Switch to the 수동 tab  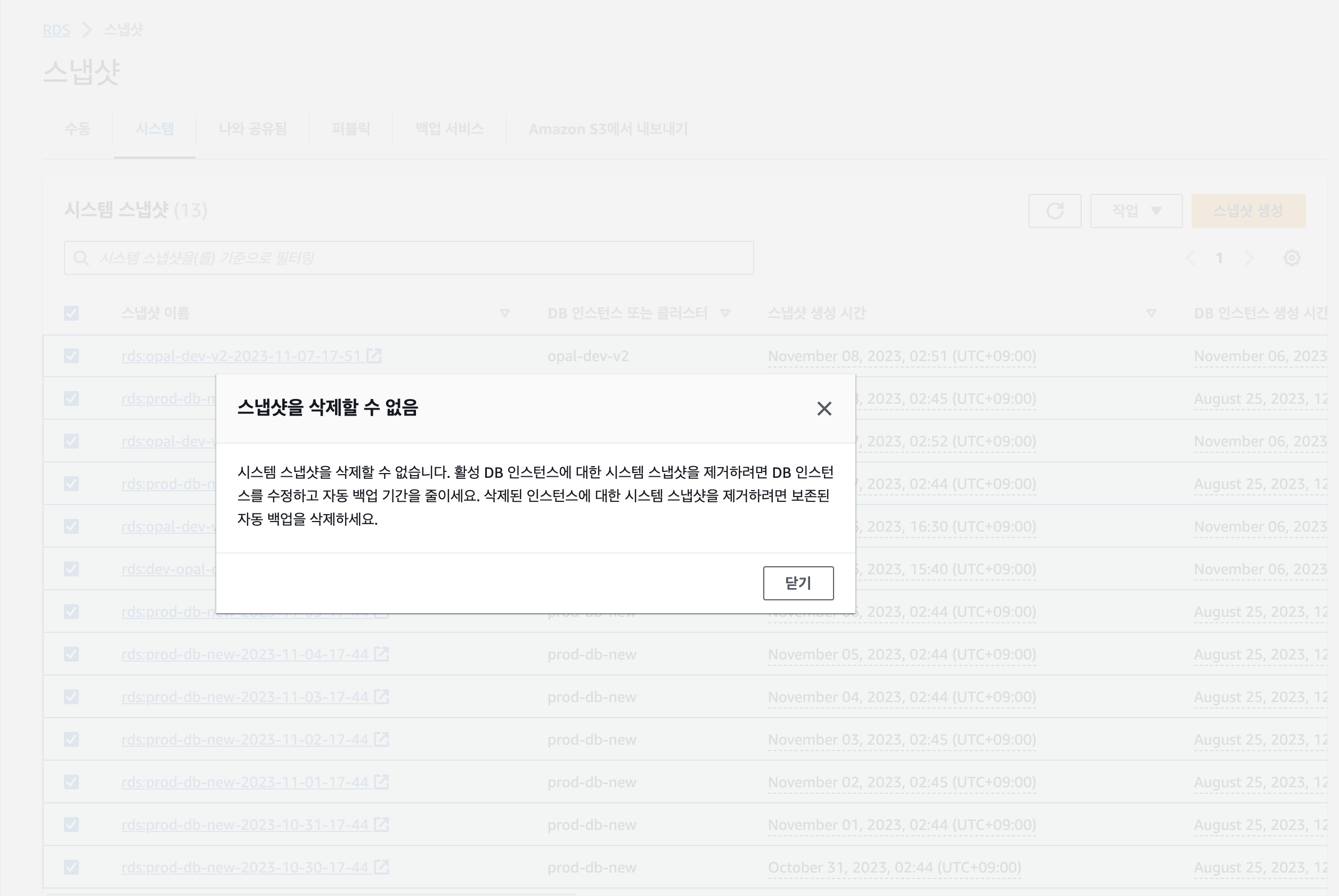click(x=78, y=129)
